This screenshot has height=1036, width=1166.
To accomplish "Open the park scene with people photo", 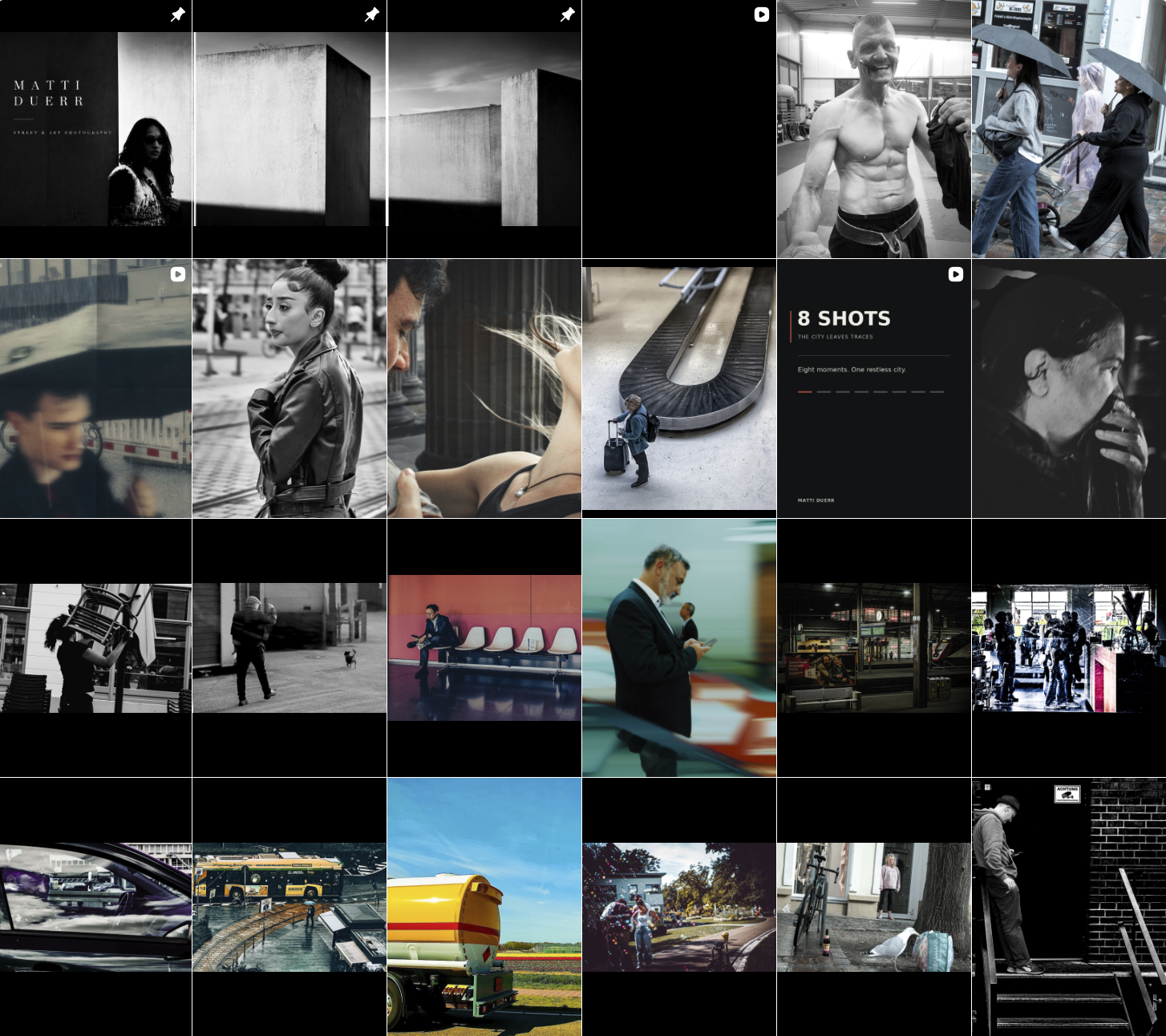I will click(x=679, y=907).
